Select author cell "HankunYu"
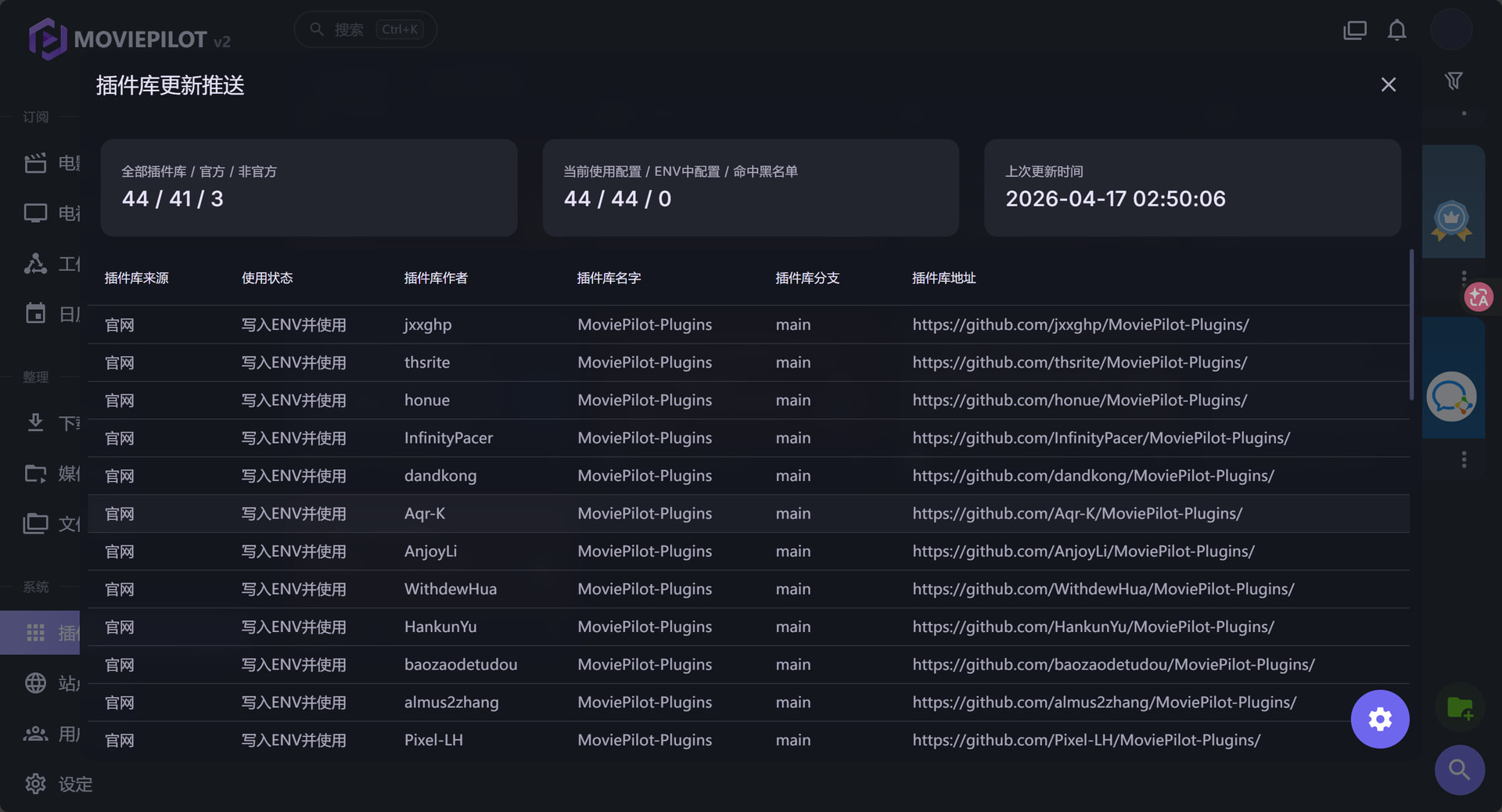This screenshot has height=812, width=1502. click(x=440, y=627)
